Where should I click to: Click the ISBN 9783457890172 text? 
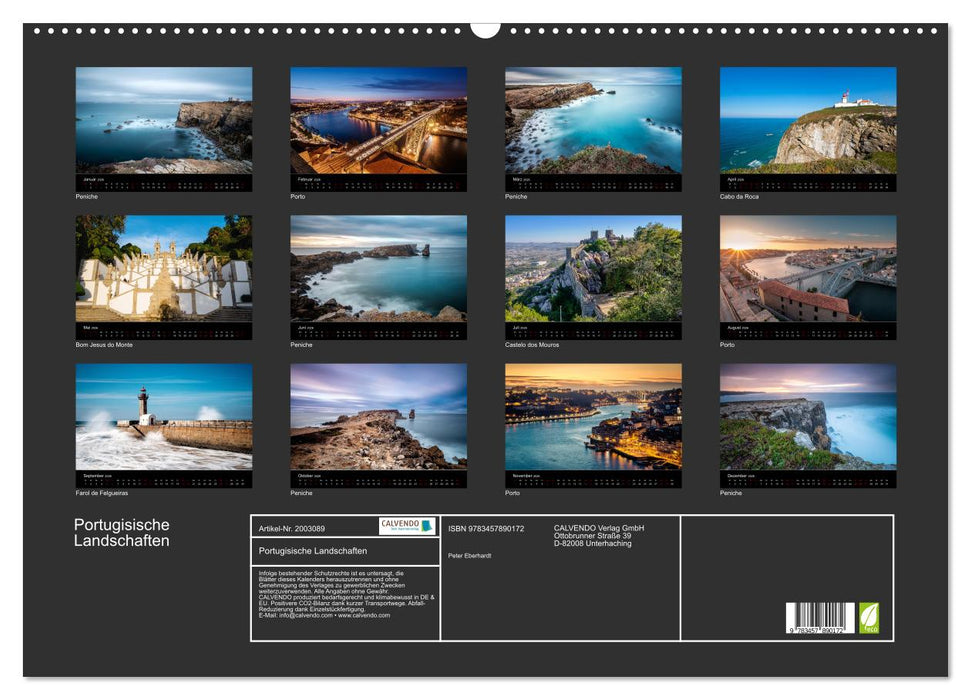click(486, 528)
